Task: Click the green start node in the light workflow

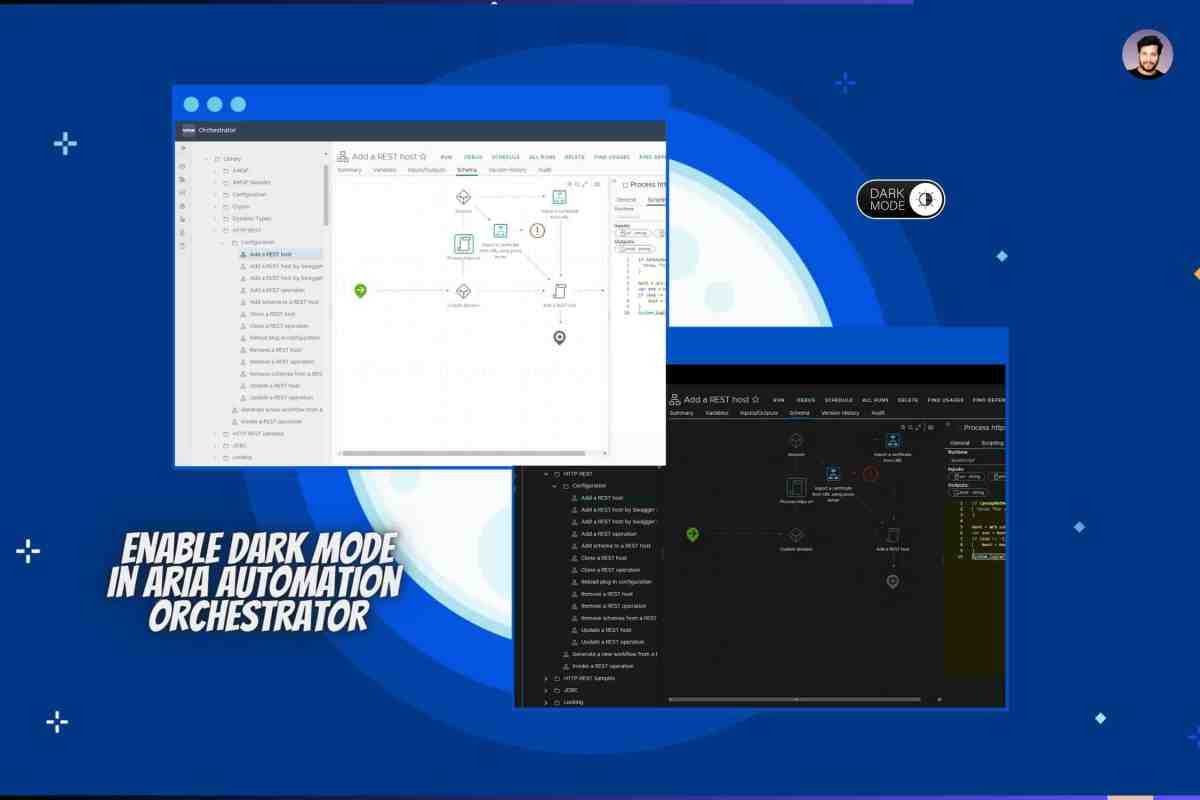Action: (x=360, y=290)
